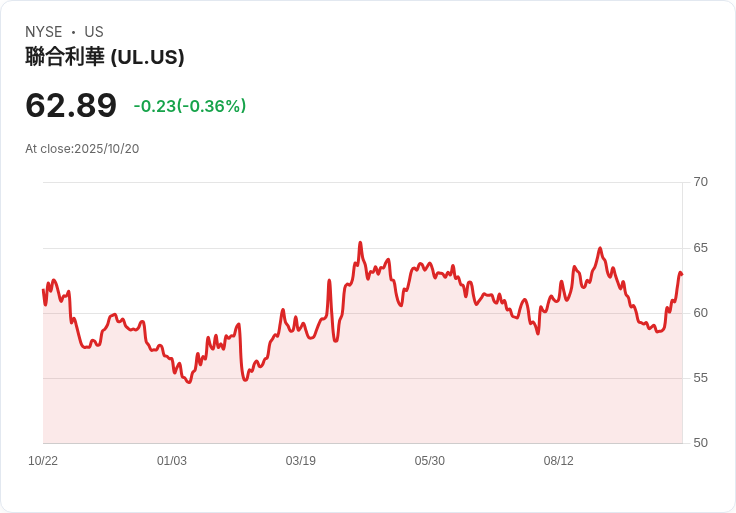
Task: Click the 70 y-axis price label
Action: (x=701, y=182)
